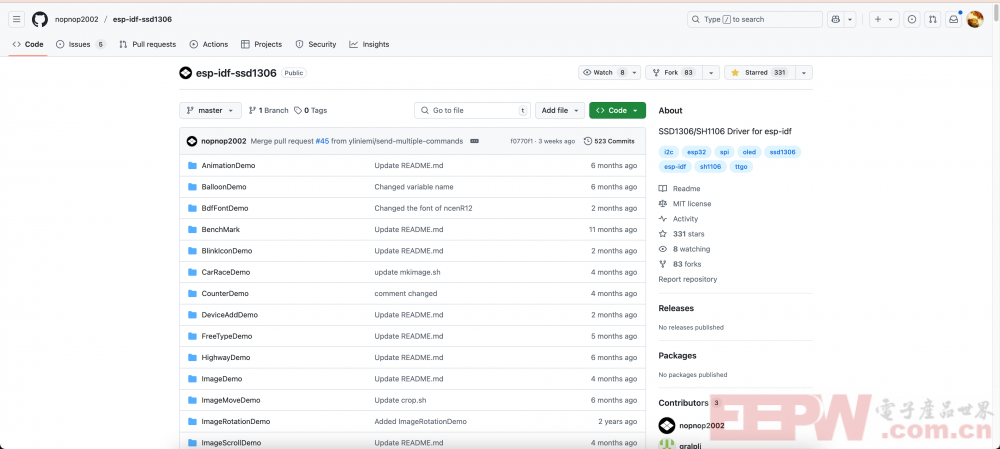Open commit hash f0770f1
Image resolution: width=1000 pixels, height=449 pixels.
point(521,141)
